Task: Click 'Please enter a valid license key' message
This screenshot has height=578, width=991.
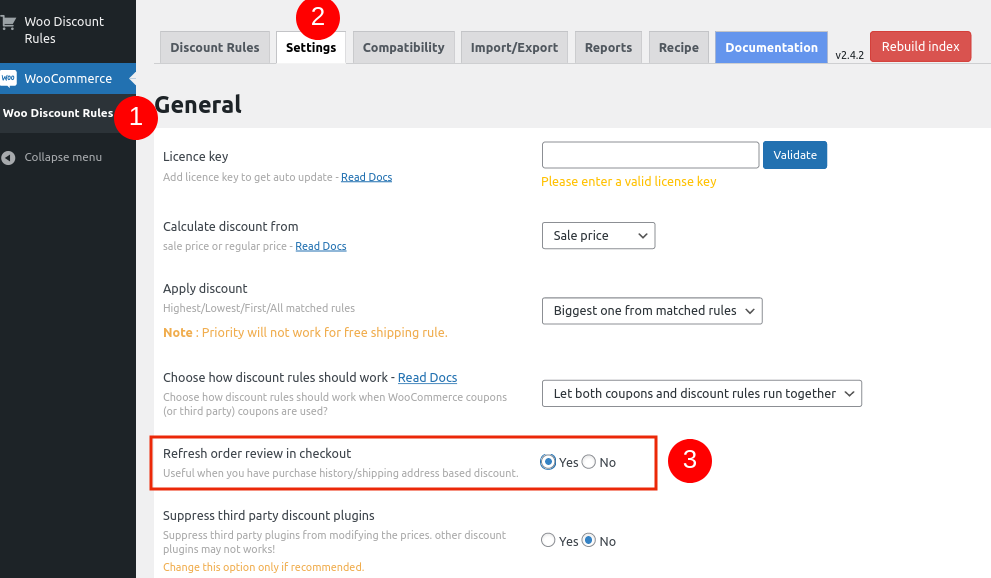Action: point(628,181)
